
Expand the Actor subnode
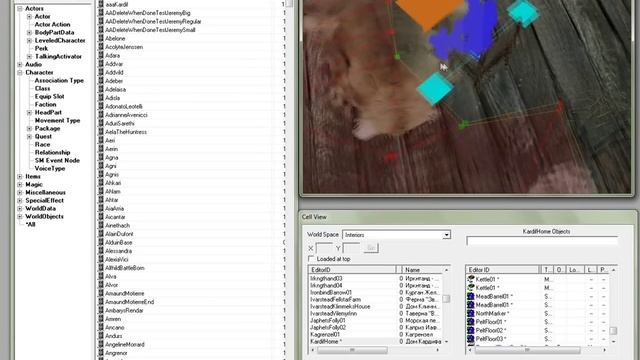coord(29,17)
